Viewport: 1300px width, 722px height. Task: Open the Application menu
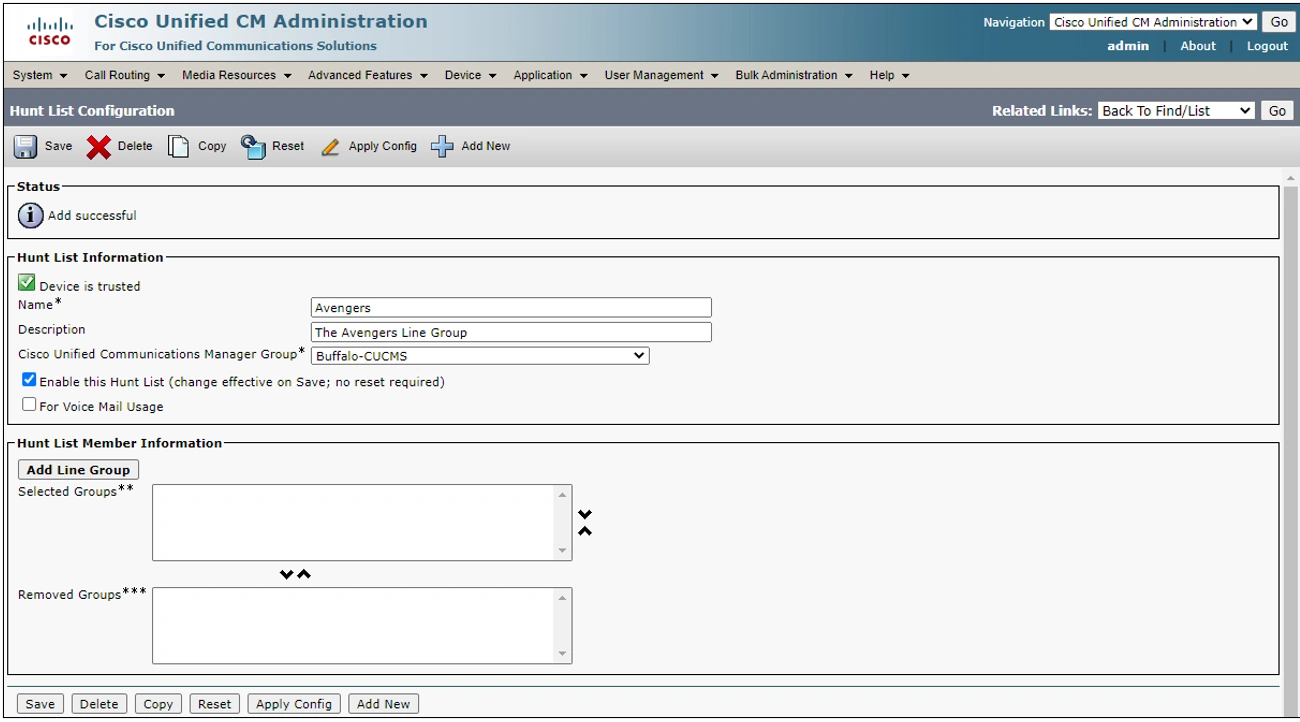tap(551, 75)
